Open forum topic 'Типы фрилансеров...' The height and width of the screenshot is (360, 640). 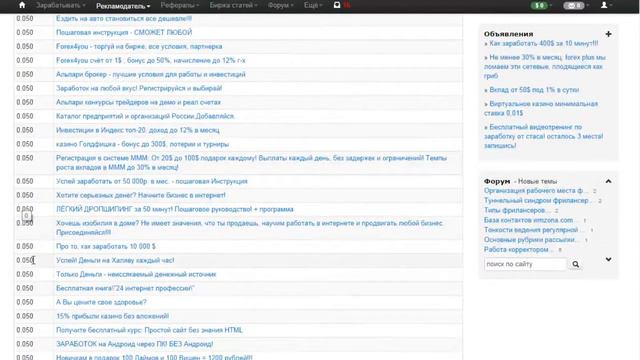(x=517, y=210)
